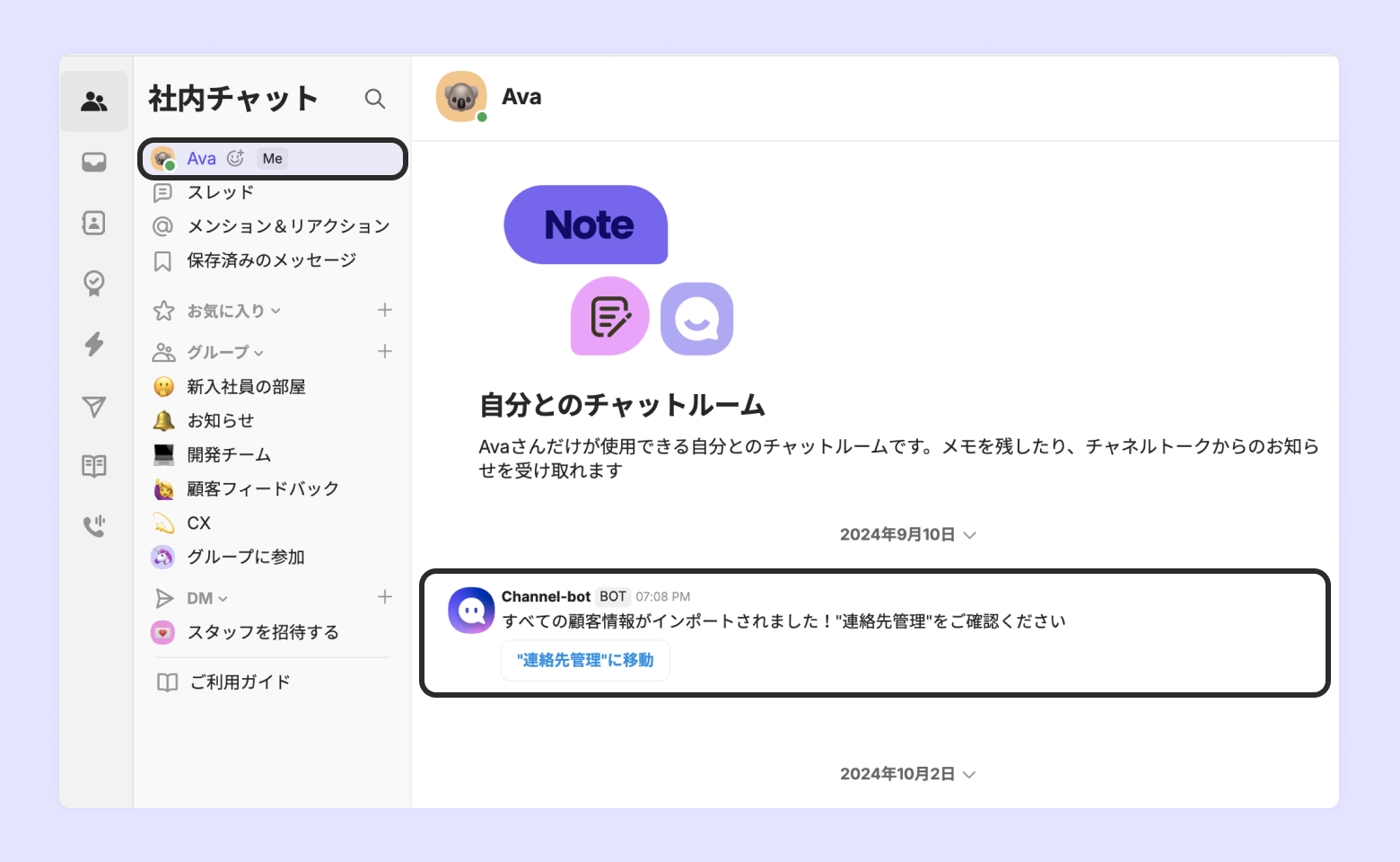
Task: Click the star icon beside お気に入り
Action: click(x=163, y=311)
